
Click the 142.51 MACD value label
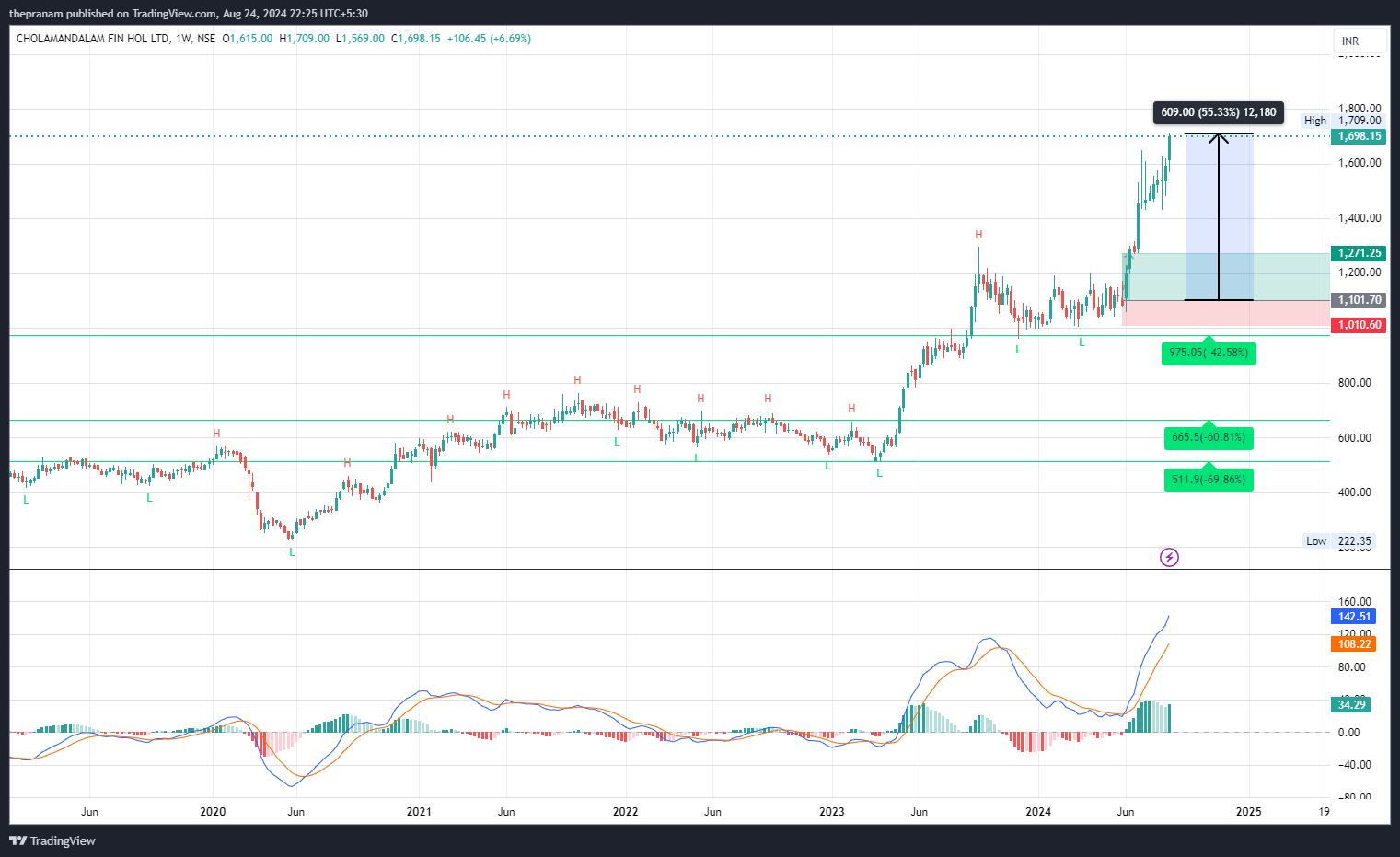(x=1354, y=617)
